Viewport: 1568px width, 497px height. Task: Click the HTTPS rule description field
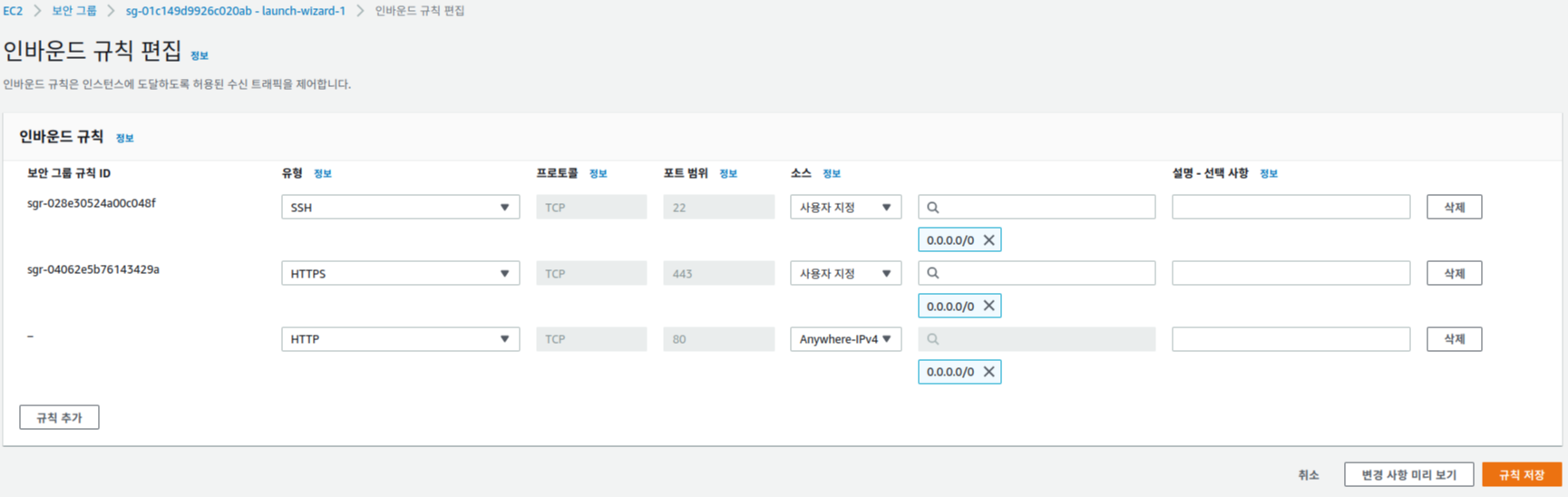tap(1290, 273)
